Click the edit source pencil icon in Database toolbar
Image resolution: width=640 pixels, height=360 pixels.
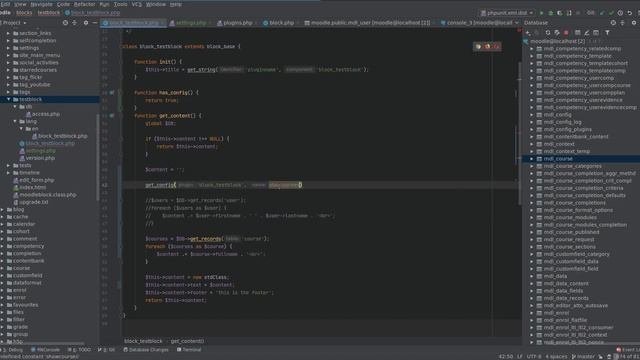(x=587, y=33)
